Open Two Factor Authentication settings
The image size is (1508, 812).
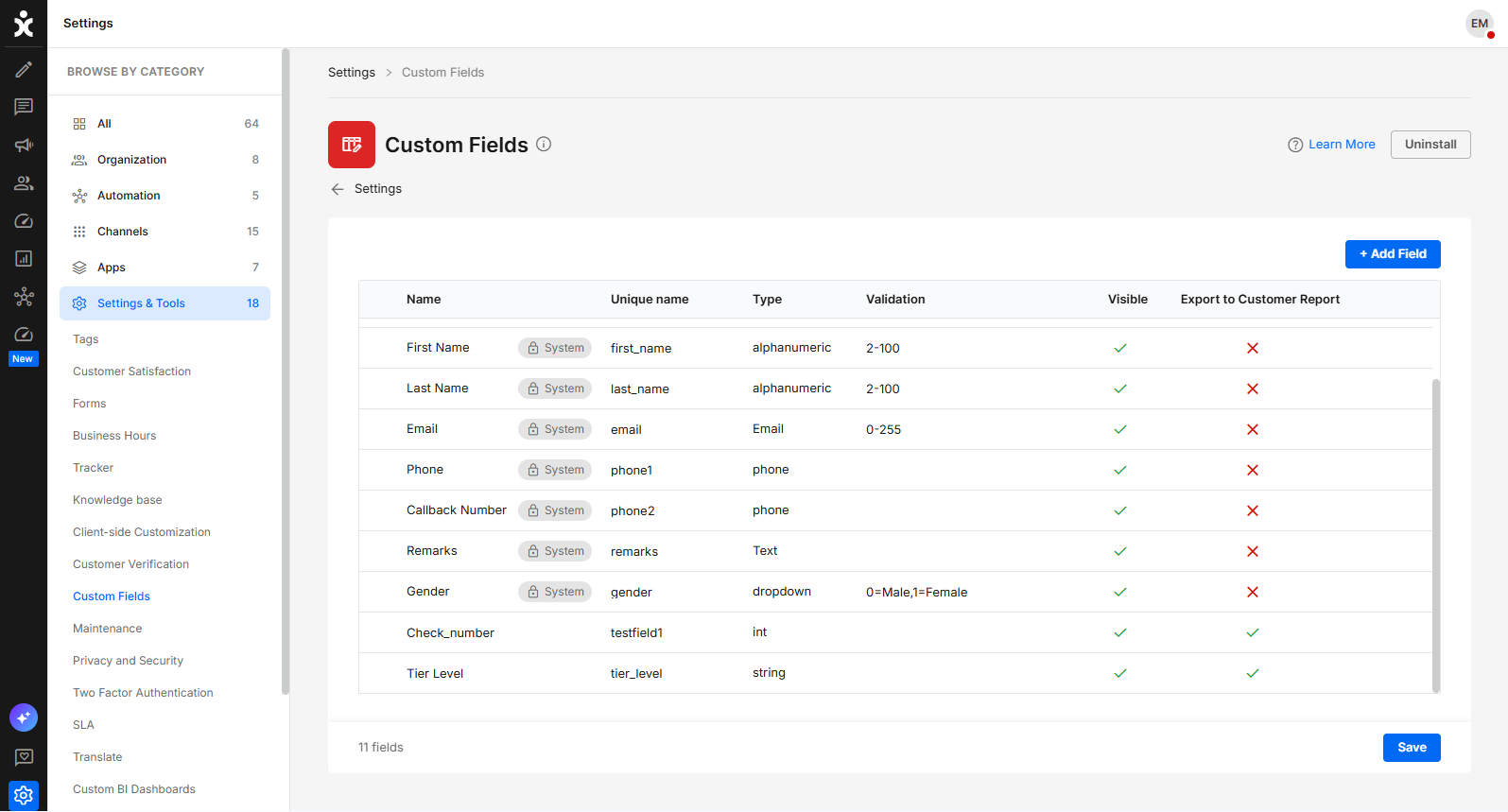point(143,693)
